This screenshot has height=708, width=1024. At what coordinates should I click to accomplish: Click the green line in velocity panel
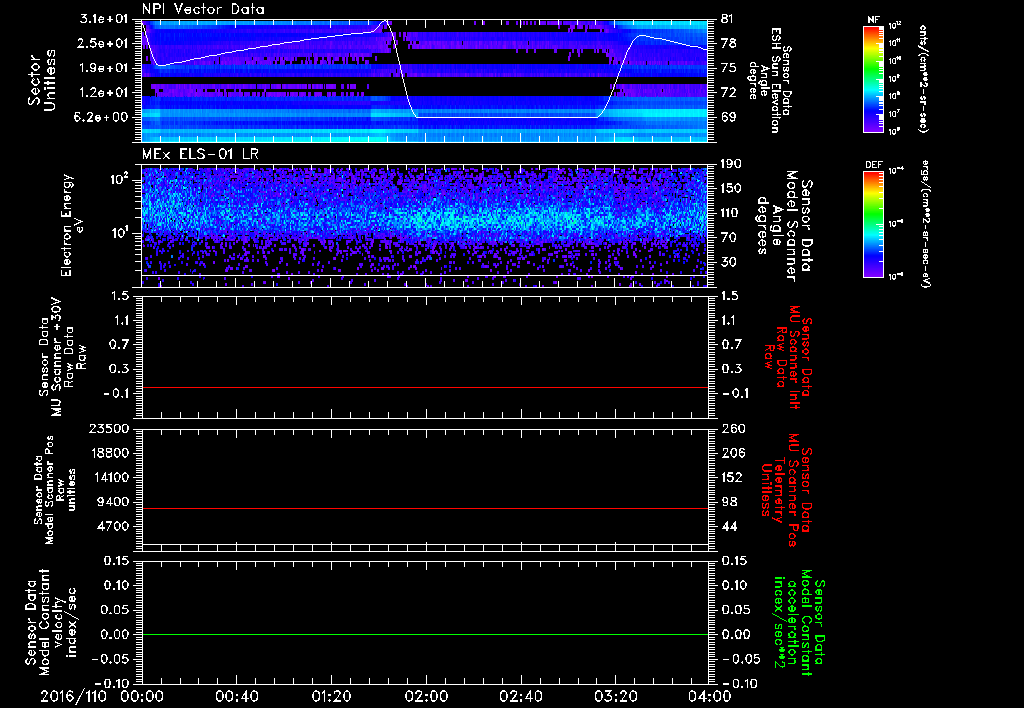[424, 634]
